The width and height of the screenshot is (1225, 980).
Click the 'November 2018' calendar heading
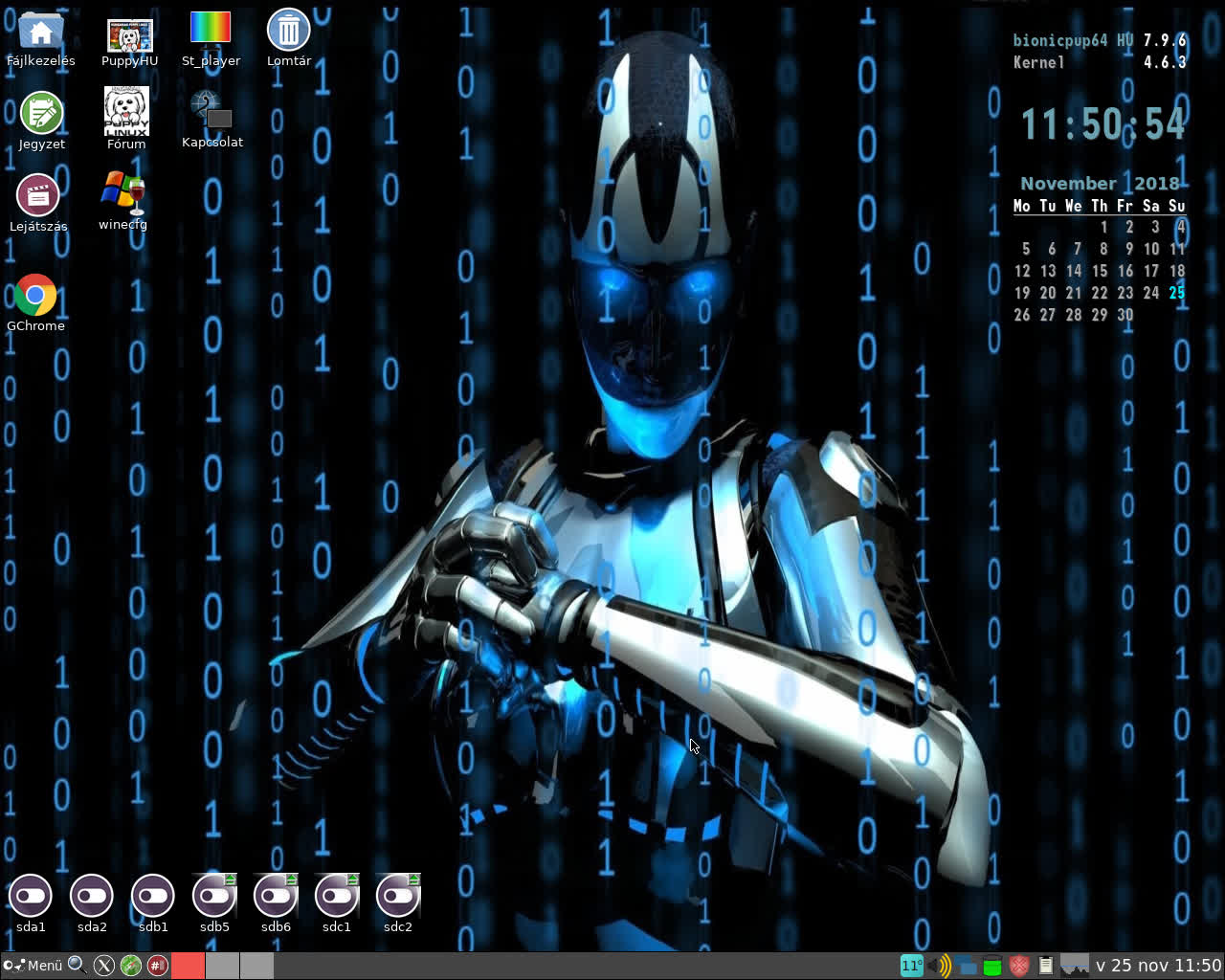pos(1100,183)
